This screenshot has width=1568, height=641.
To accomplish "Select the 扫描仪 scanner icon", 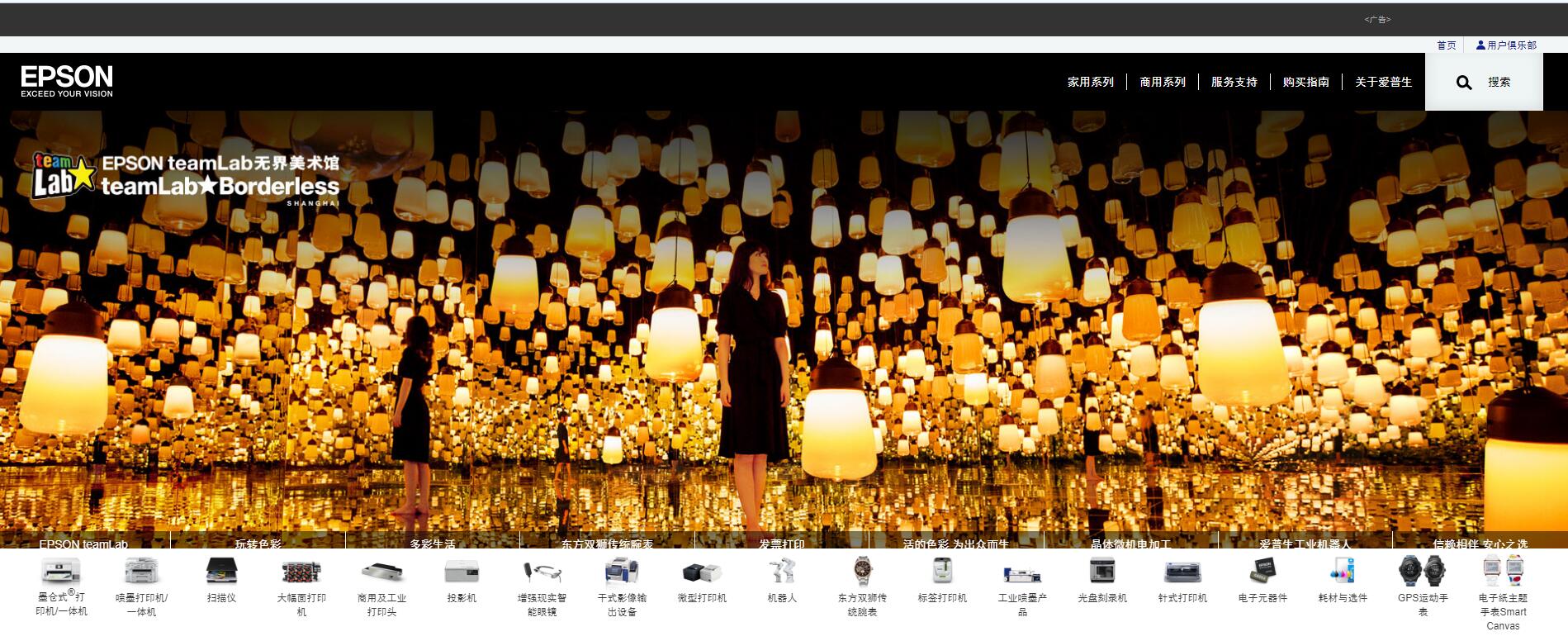I will coord(221,571).
